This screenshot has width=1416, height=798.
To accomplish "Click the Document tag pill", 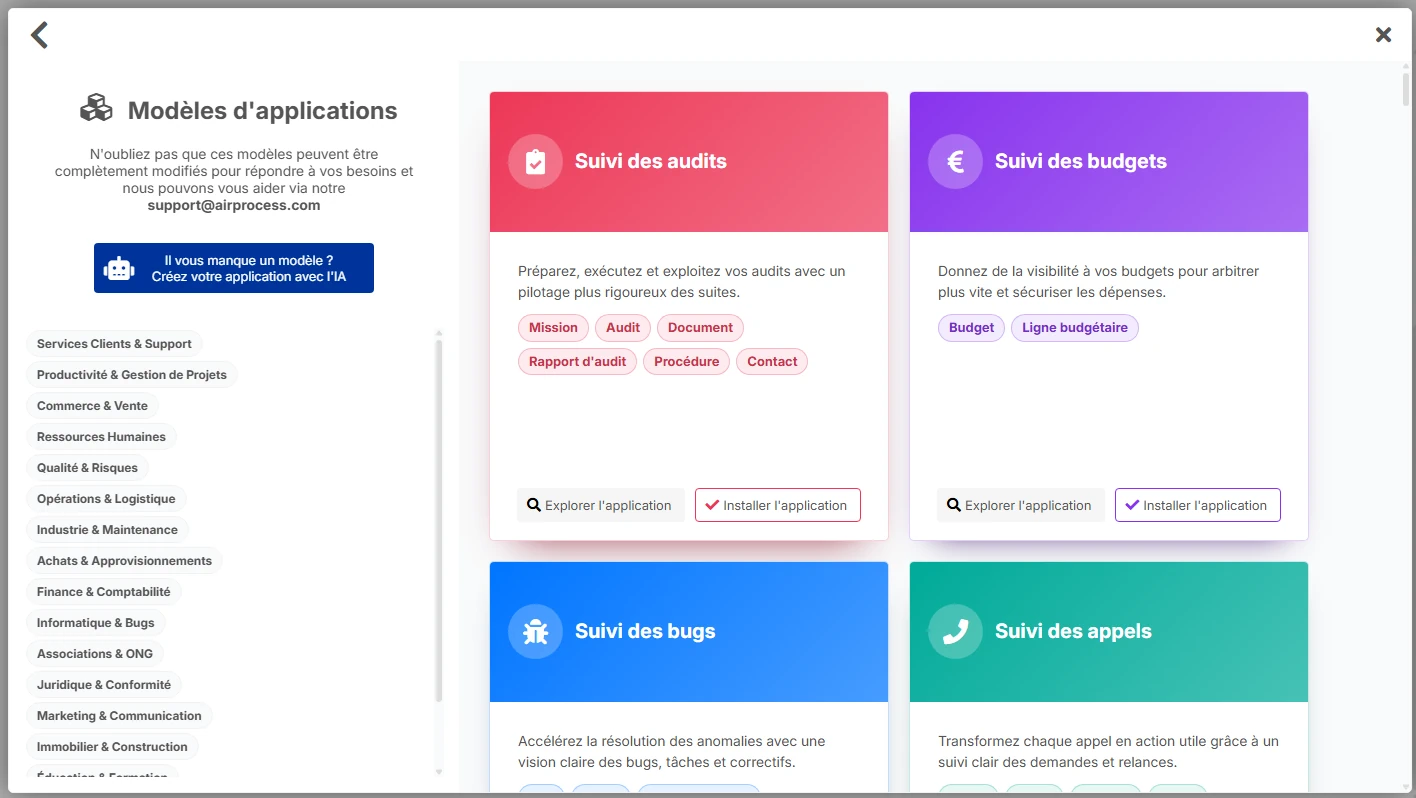I will pyautogui.click(x=700, y=328).
